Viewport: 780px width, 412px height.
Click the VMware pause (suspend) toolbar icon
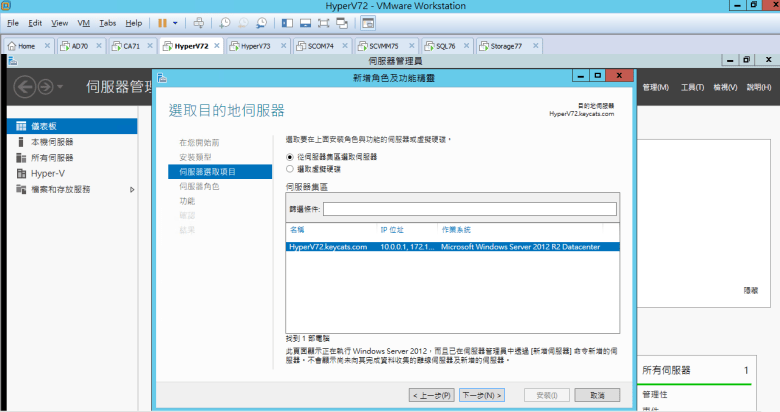(162, 22)
